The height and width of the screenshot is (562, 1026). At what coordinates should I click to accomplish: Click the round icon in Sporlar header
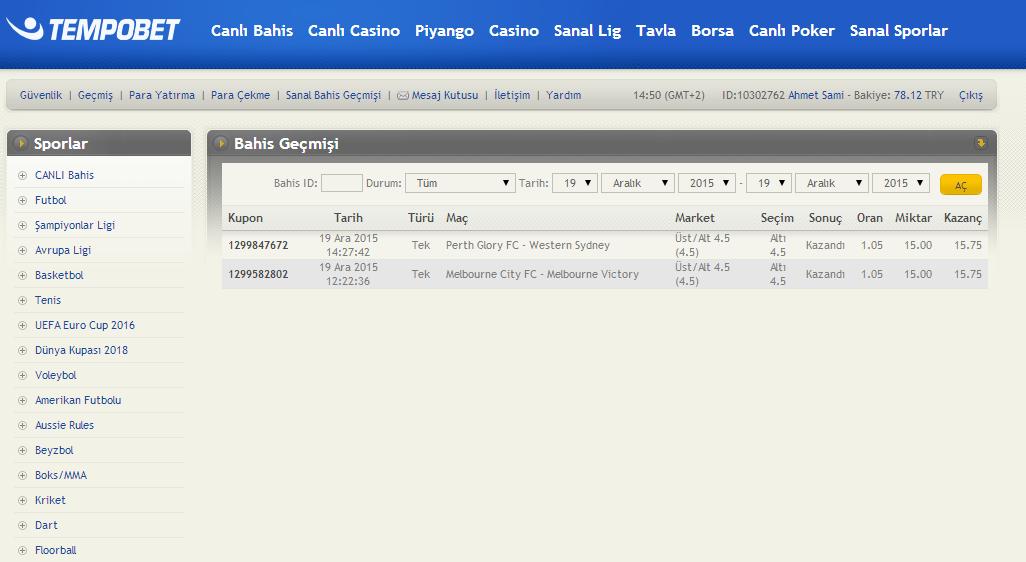(x=21, y=144)
